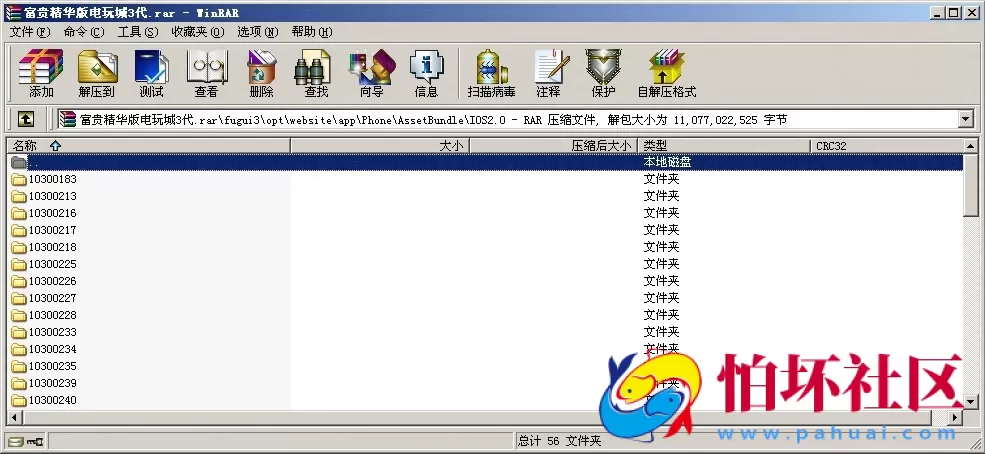Select folder name 10300235
The height and width of the screenshot is (454, 985).
pyautogui.click(x=53, y=366)
